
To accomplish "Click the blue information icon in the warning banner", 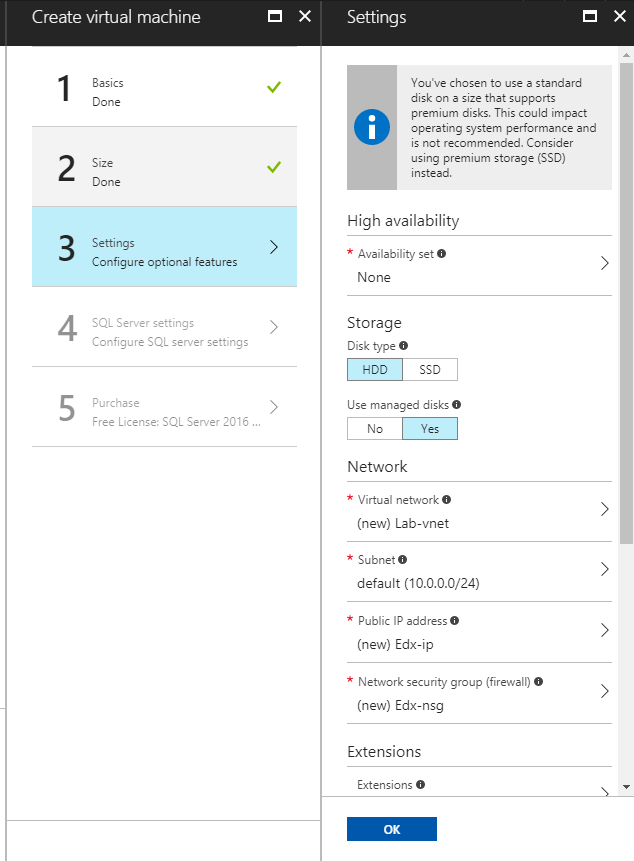I will click(x=372, y=127).
